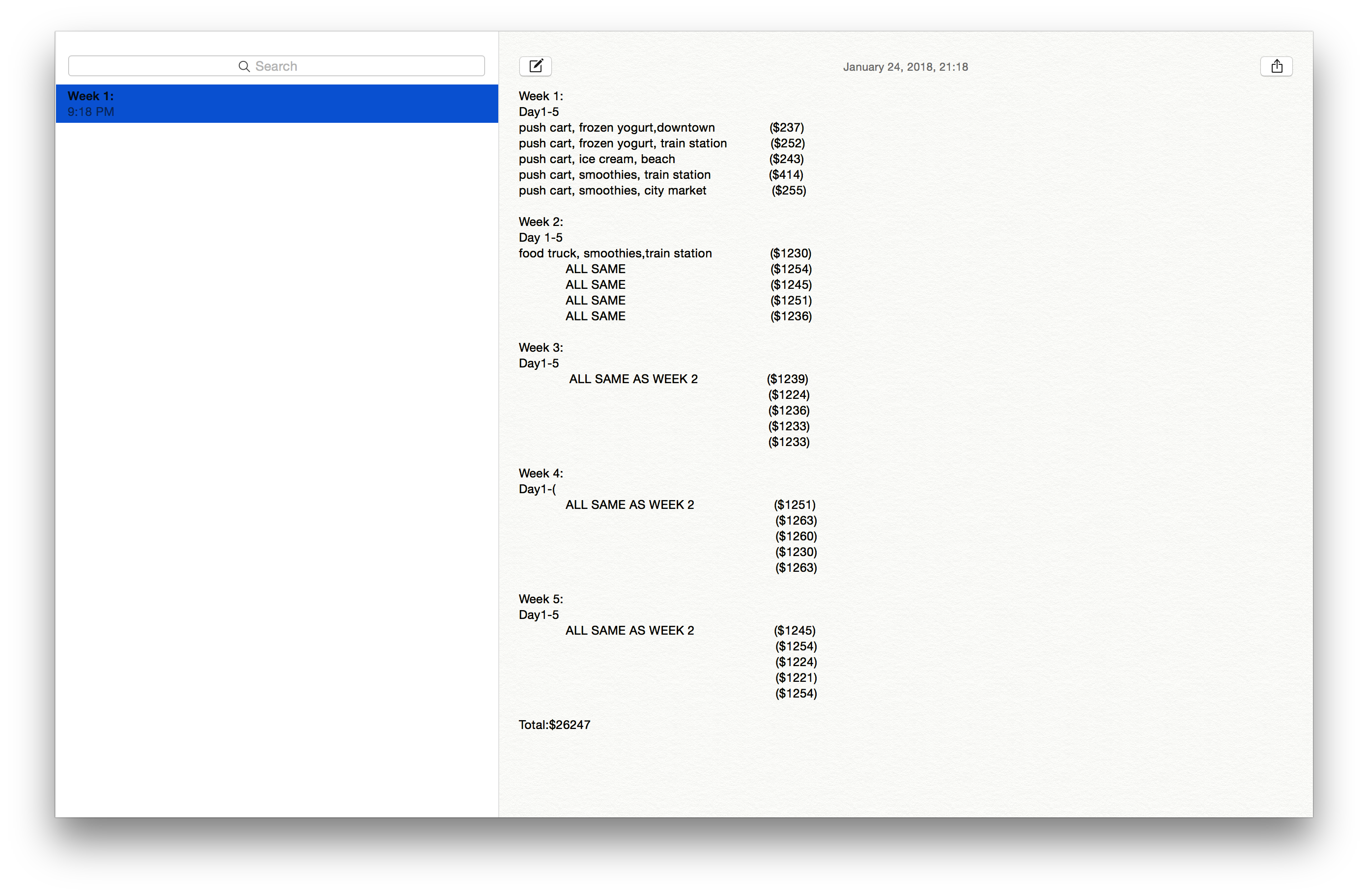Click 'ALL SAME AS WEEK 2' under Week 4
The height and width of the screenshot is (896, 1368).
click(x=629, y=504)
